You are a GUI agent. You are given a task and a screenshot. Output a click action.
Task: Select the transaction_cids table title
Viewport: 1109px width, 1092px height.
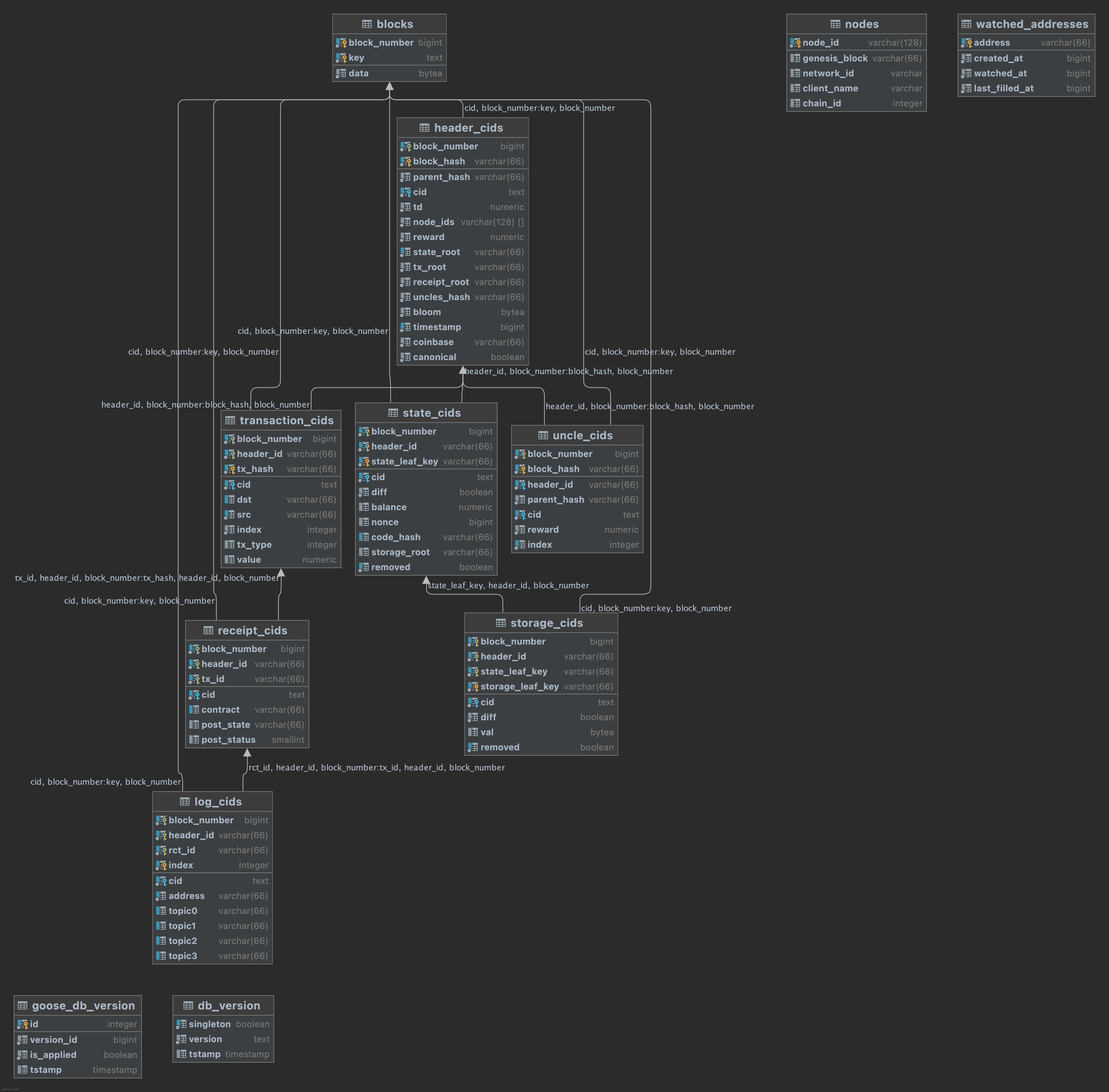[287, 420]
